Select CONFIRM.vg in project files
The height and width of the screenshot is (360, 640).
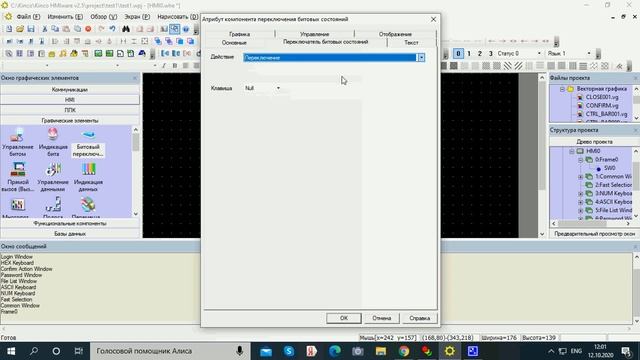(602, 106)
